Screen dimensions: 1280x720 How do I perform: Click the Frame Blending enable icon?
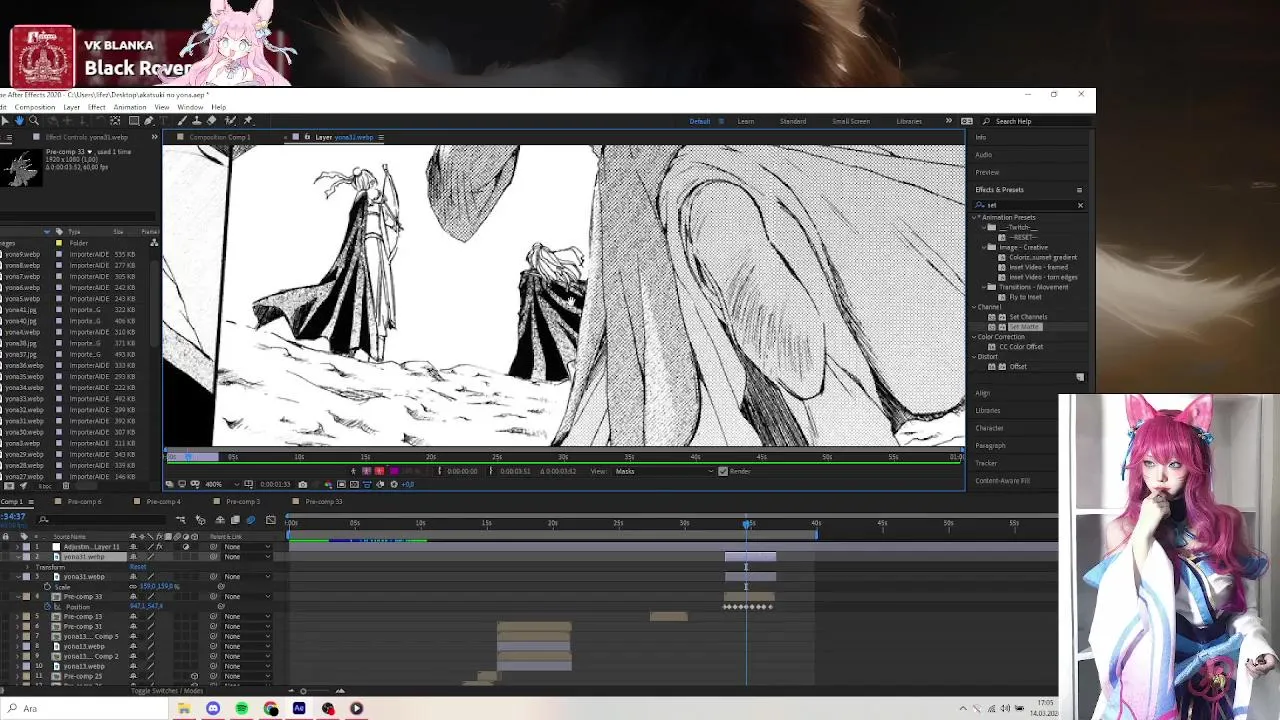pyautogui.click(x=235, y=520)
